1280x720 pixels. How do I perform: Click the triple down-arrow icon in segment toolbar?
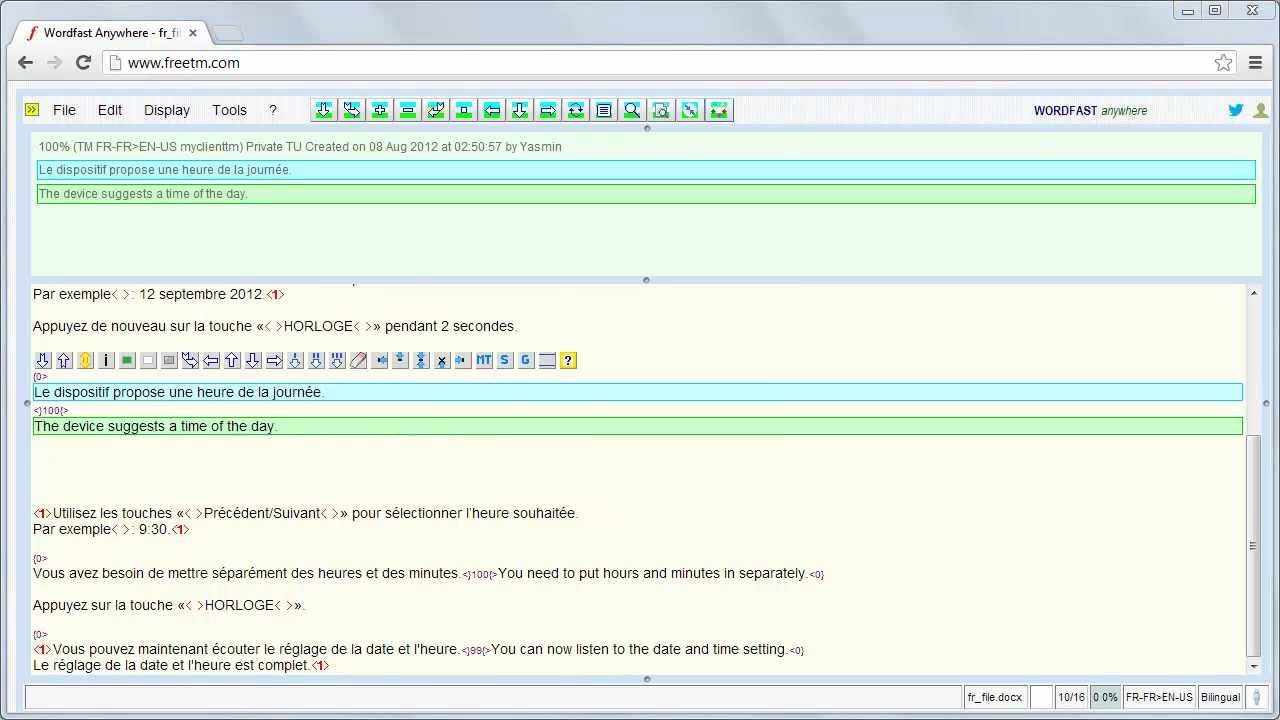click(x=337, y=360)
